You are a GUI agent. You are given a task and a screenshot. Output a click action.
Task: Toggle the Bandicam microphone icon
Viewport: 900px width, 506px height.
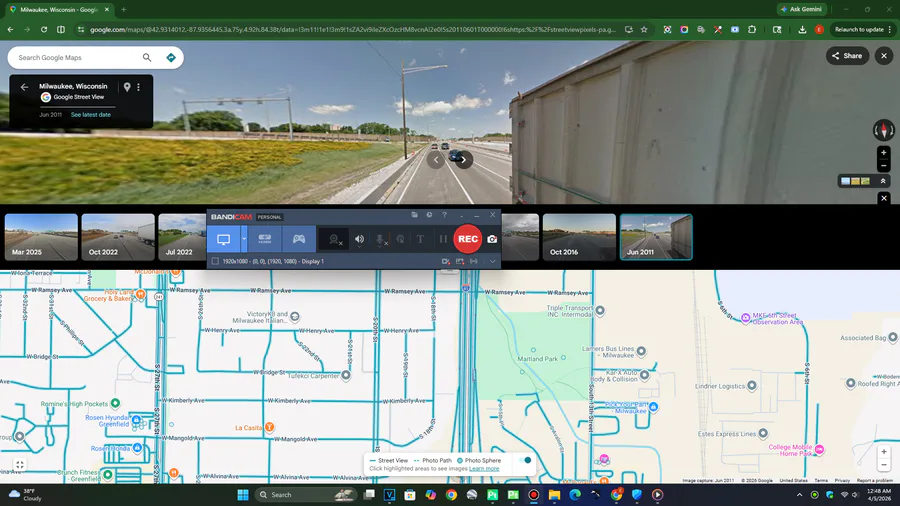(380, 239)
